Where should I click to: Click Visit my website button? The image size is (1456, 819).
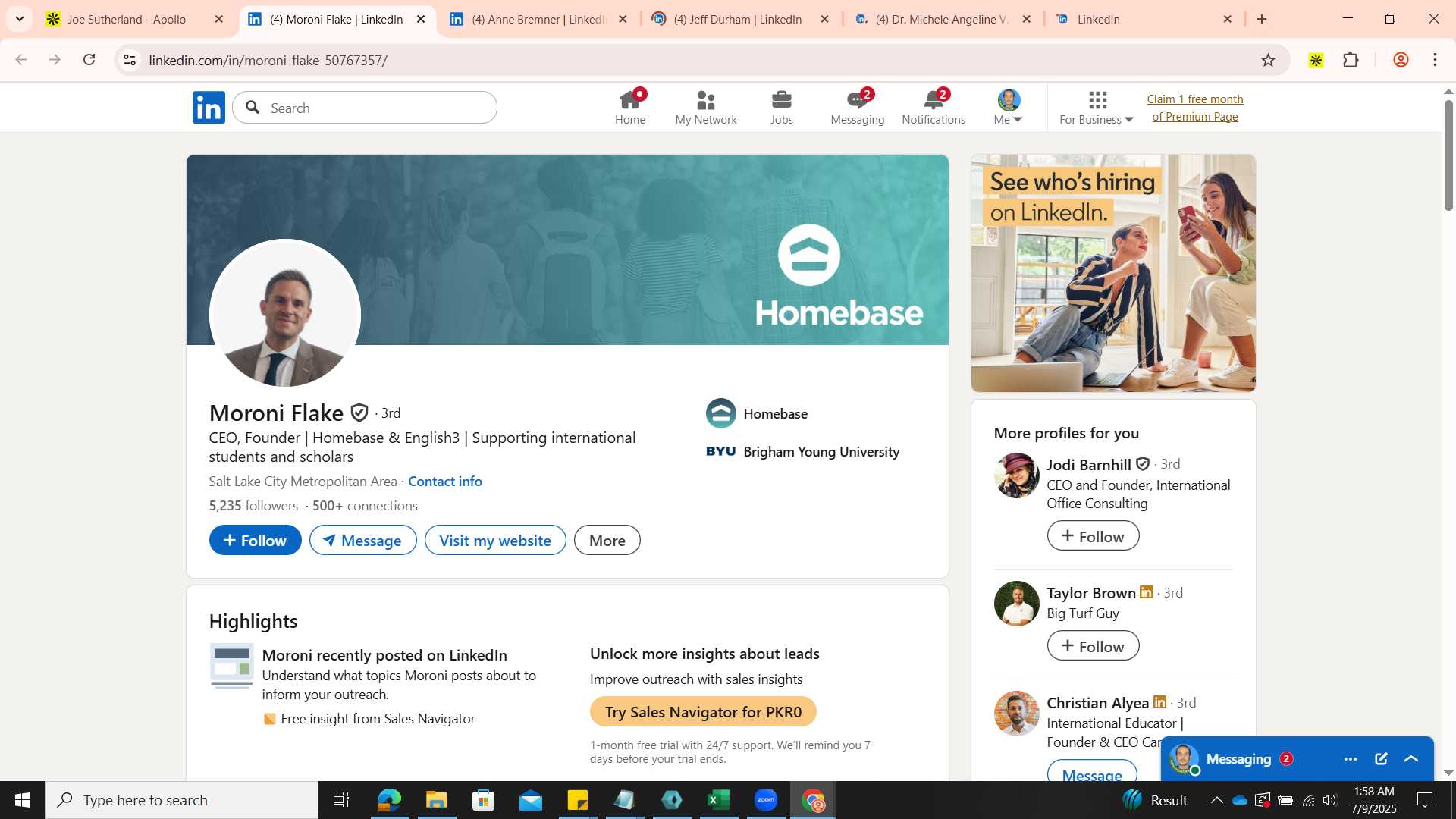pos(495,540)
